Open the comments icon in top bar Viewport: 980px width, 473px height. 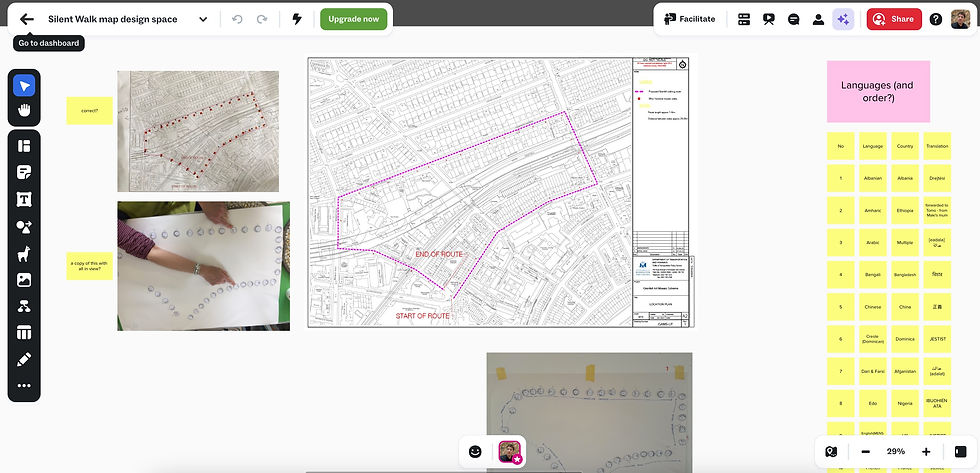(x=794, y=19)
